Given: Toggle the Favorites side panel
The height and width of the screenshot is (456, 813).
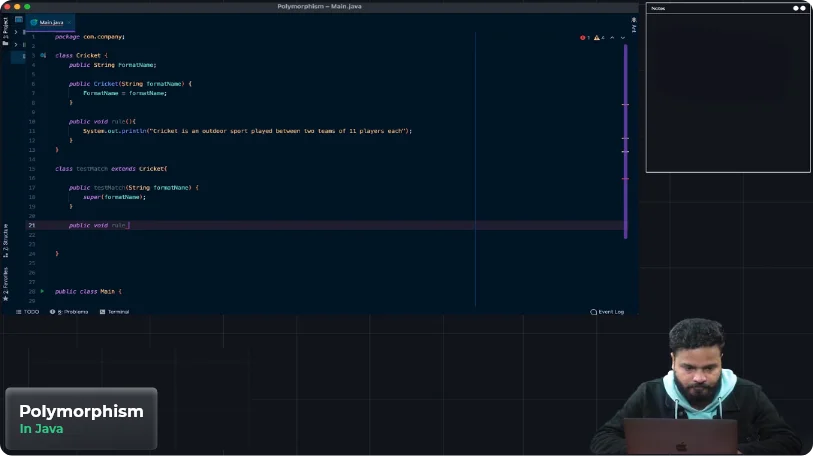Looking at the screenshot, I should tap(5, 284).
